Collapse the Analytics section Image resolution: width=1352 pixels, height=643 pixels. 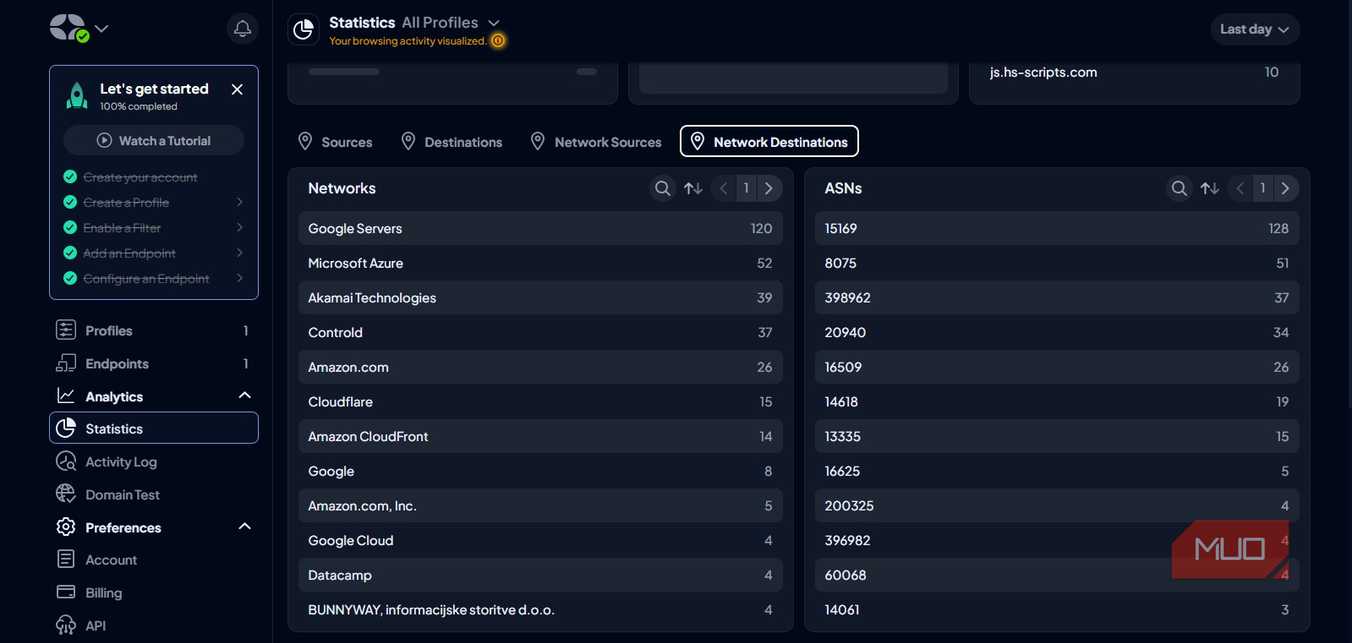click(245, 396)
